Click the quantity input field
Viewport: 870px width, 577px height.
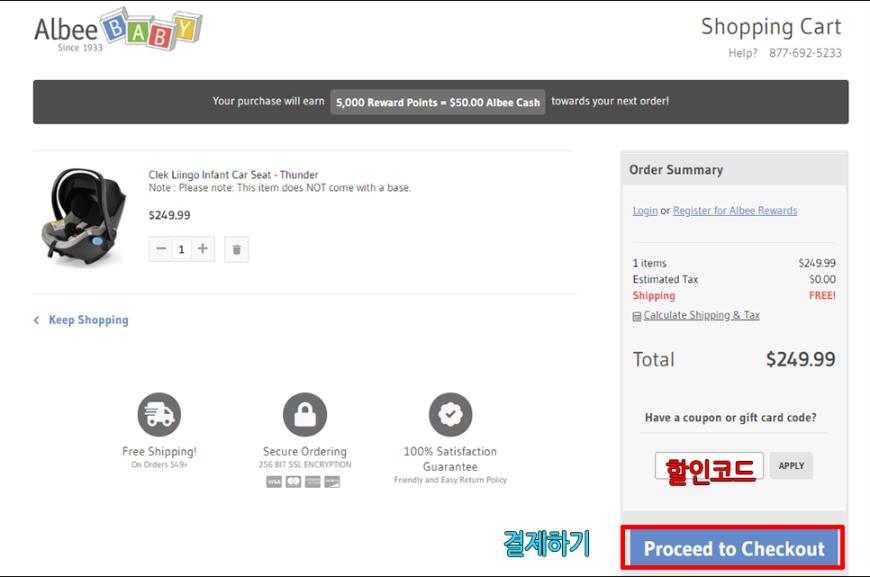[181, 249]
